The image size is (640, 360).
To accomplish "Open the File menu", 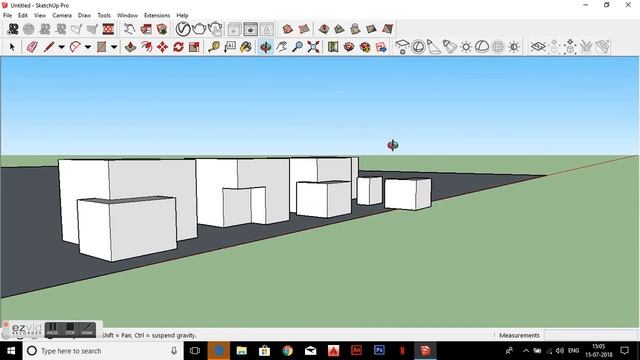I will 7,15.
